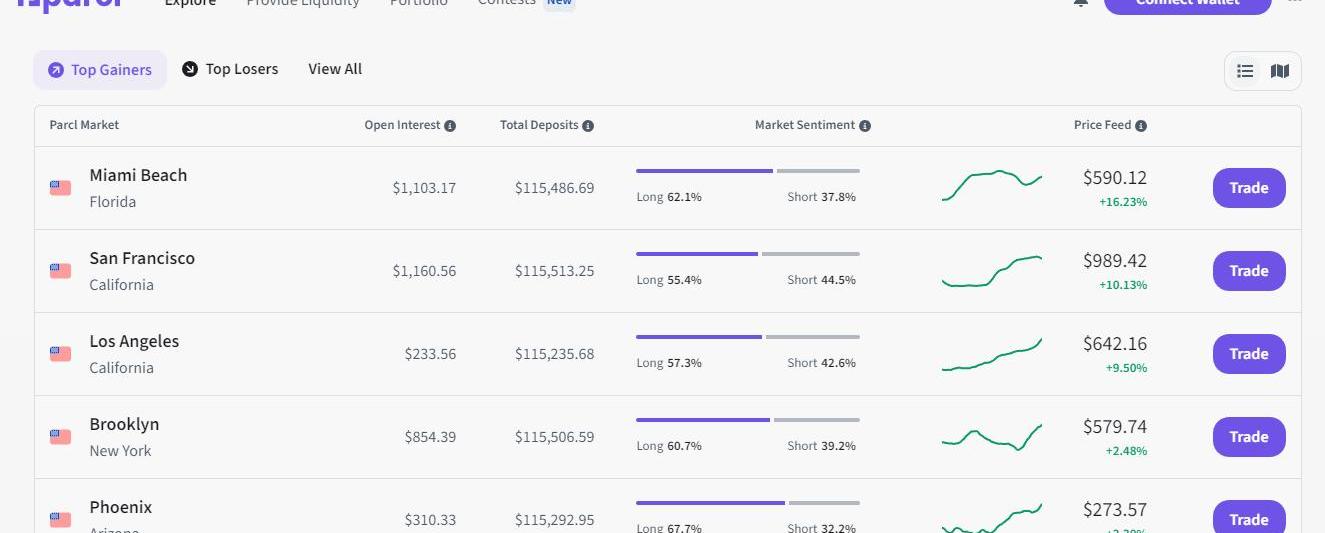1325x533 pixels.
Task: Click Total Deposits info icon
Action: click(588, 126)
